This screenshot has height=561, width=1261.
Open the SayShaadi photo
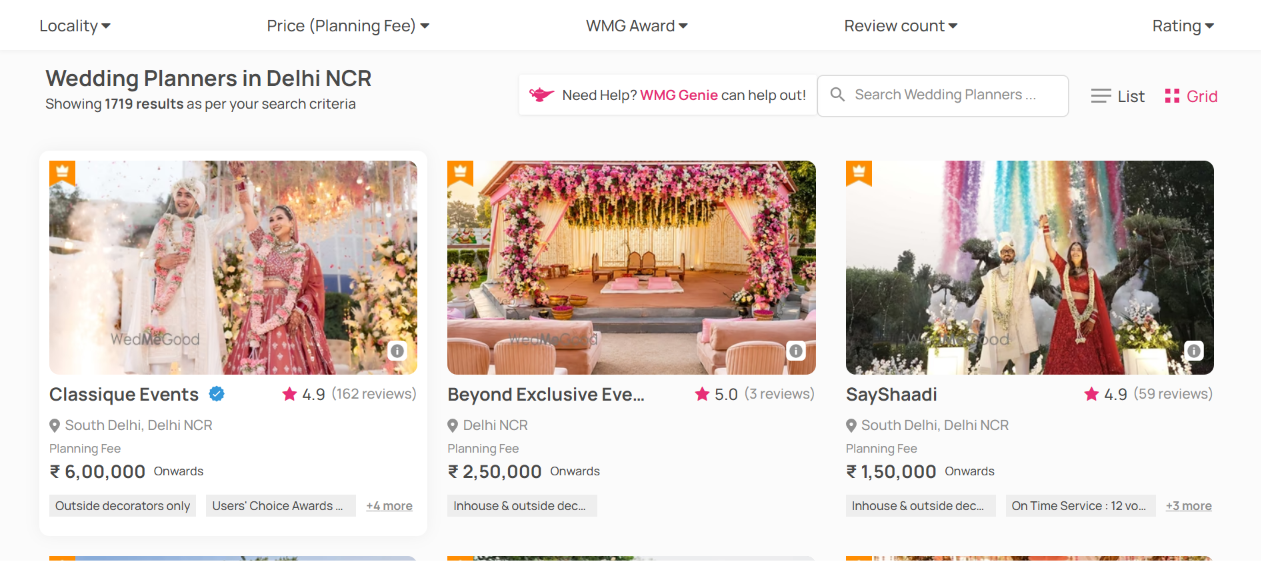(x=1030, y=268)
